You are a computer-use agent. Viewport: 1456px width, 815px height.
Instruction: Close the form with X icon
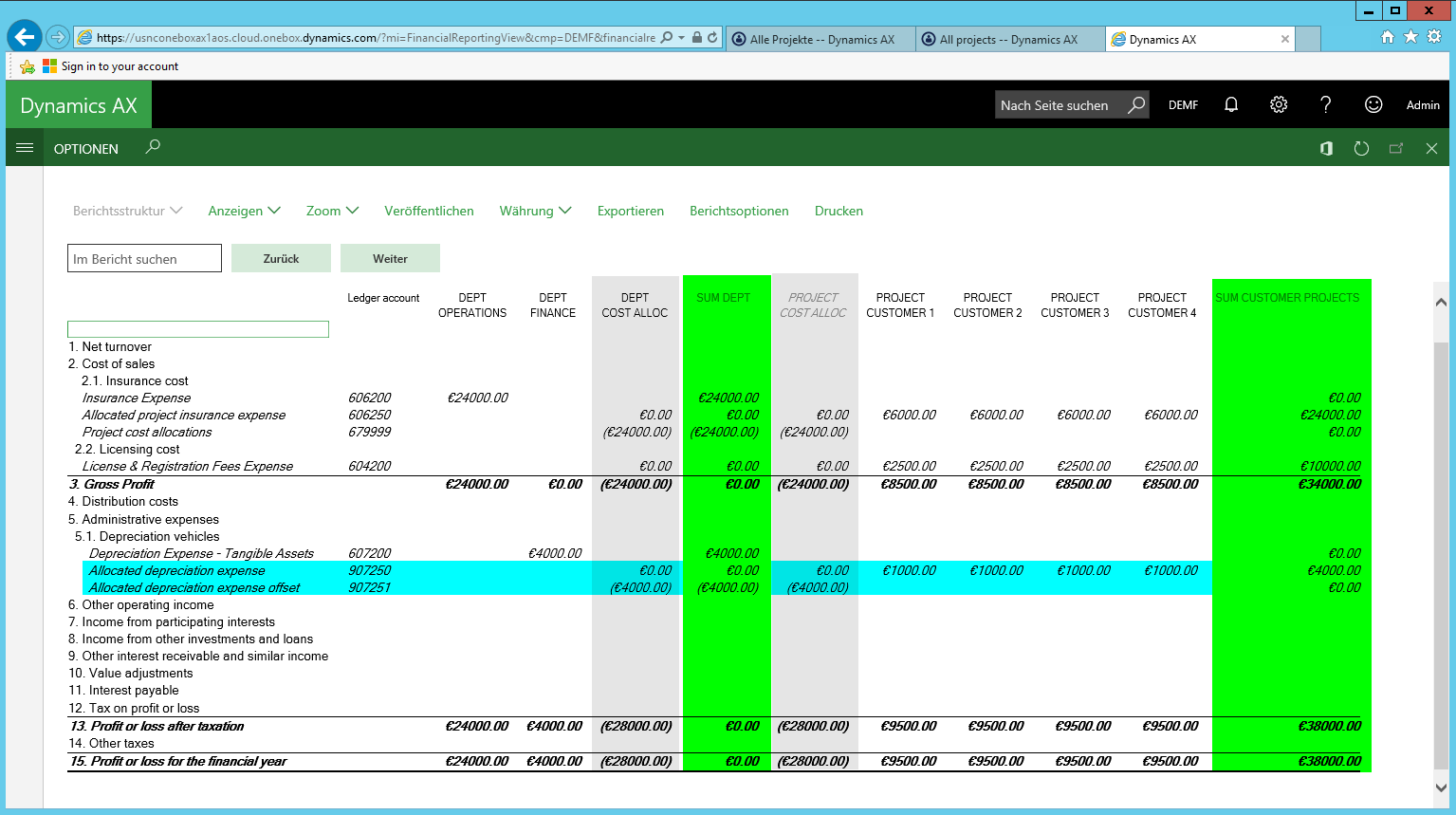[1431, 149]
